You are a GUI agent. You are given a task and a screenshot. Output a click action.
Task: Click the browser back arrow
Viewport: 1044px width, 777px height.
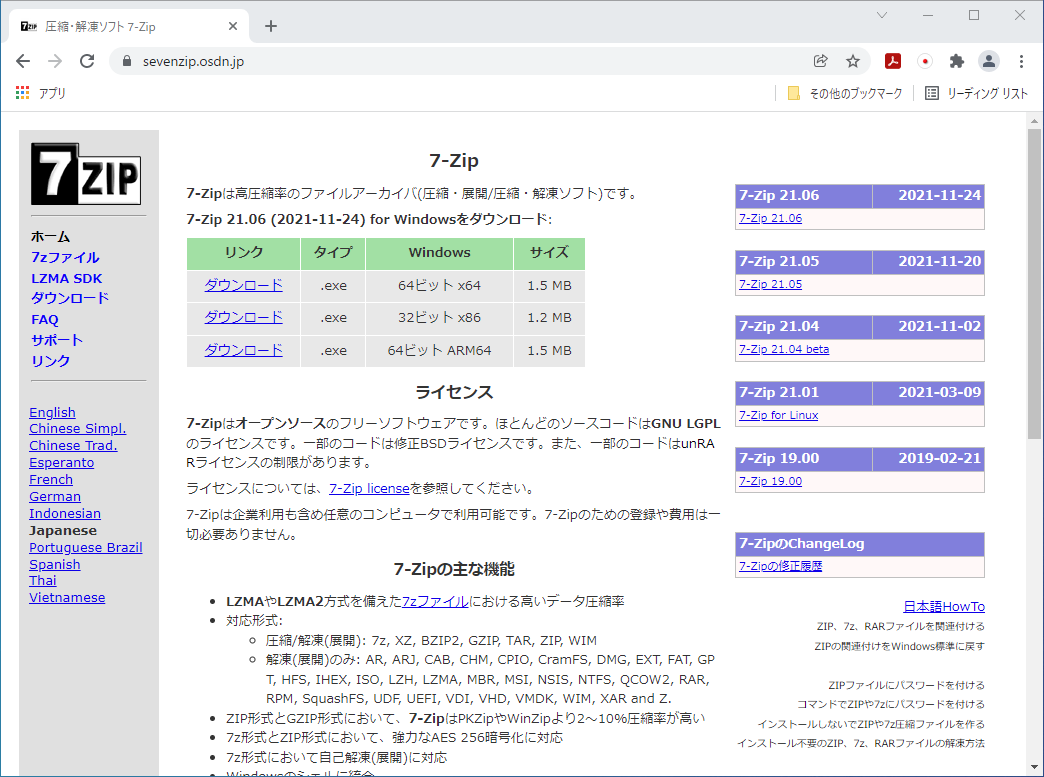[23, 61]
